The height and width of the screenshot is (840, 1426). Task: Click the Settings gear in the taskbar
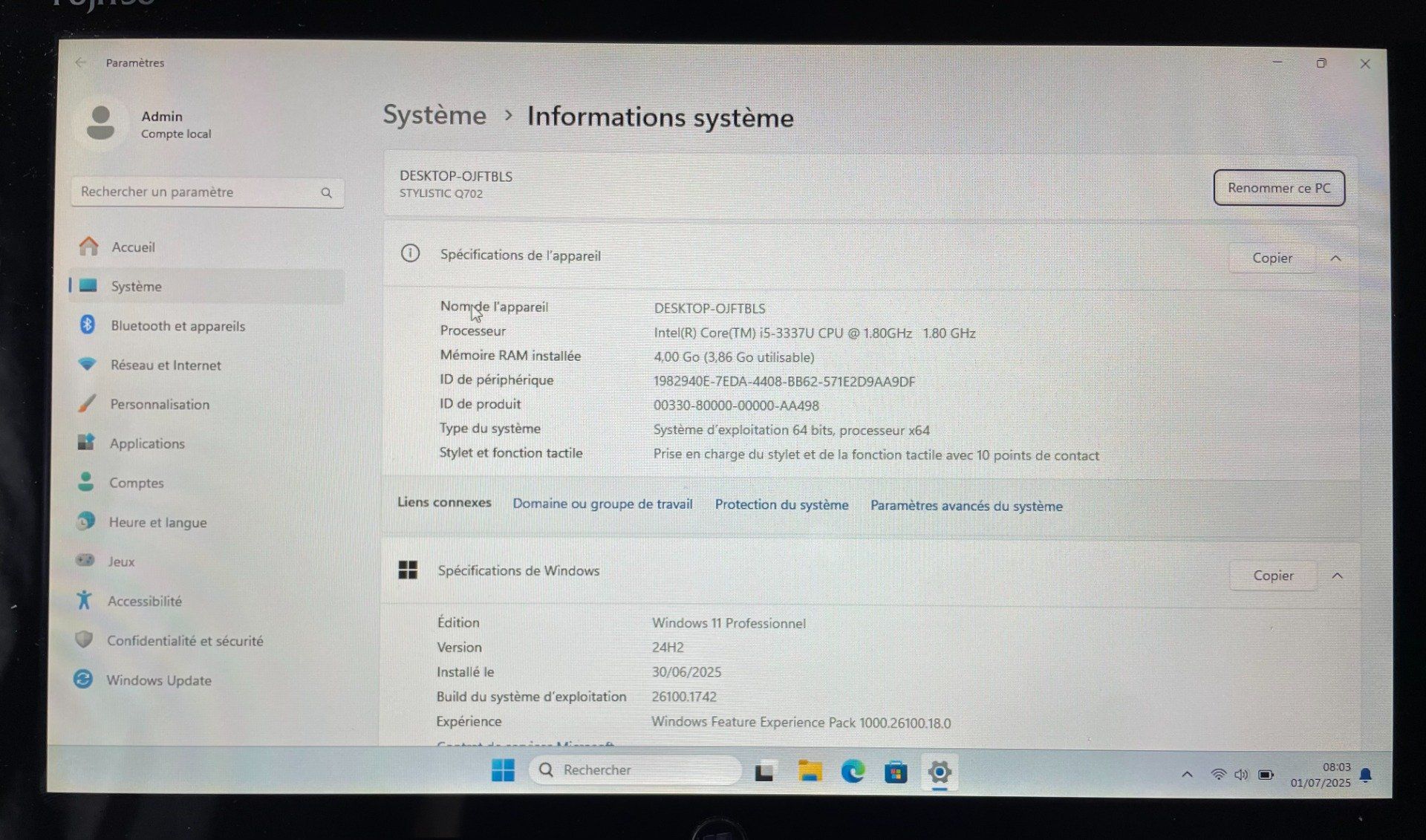click(x=940, y=772)
